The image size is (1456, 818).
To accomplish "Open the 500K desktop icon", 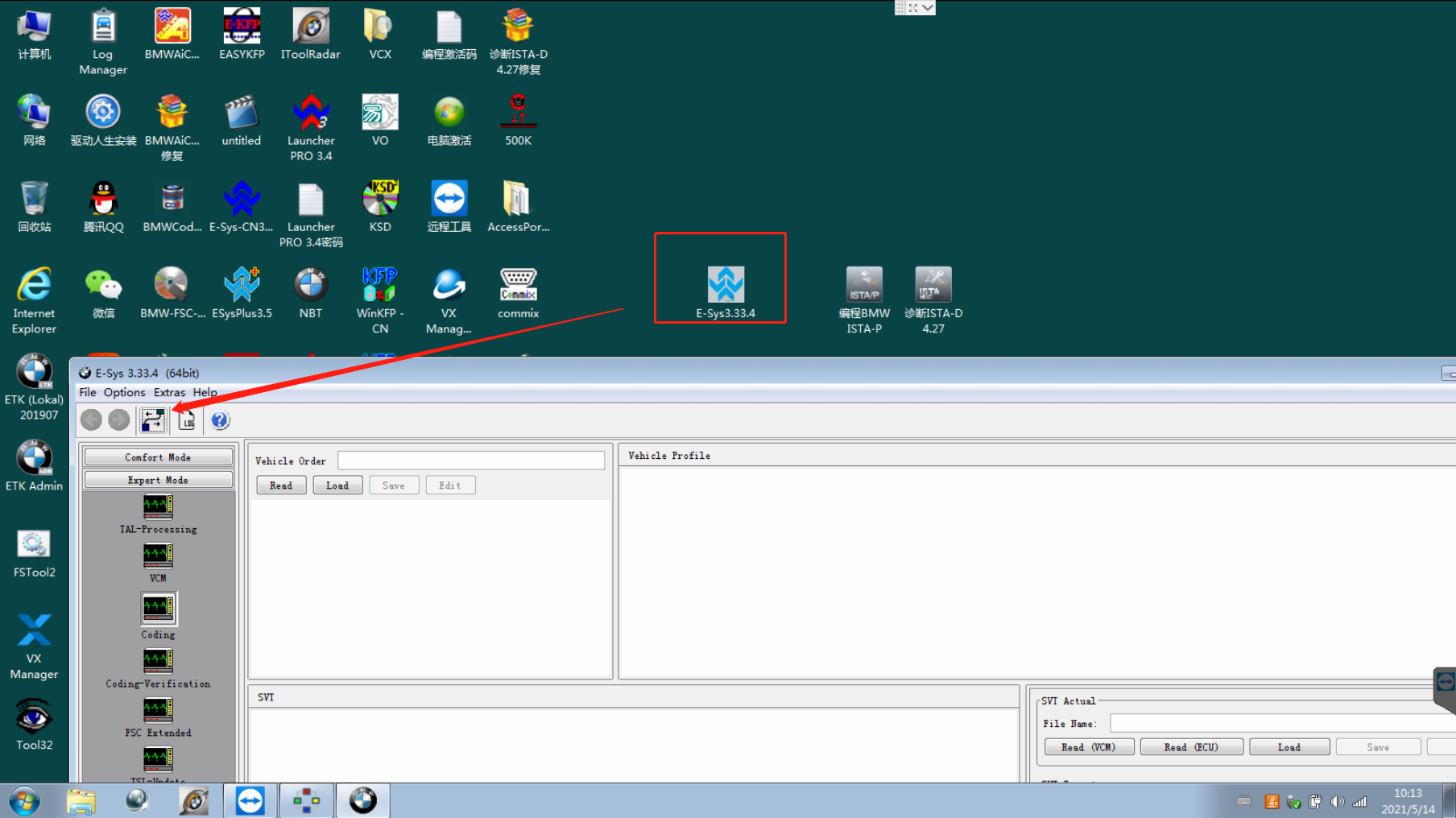I will 518,119.
